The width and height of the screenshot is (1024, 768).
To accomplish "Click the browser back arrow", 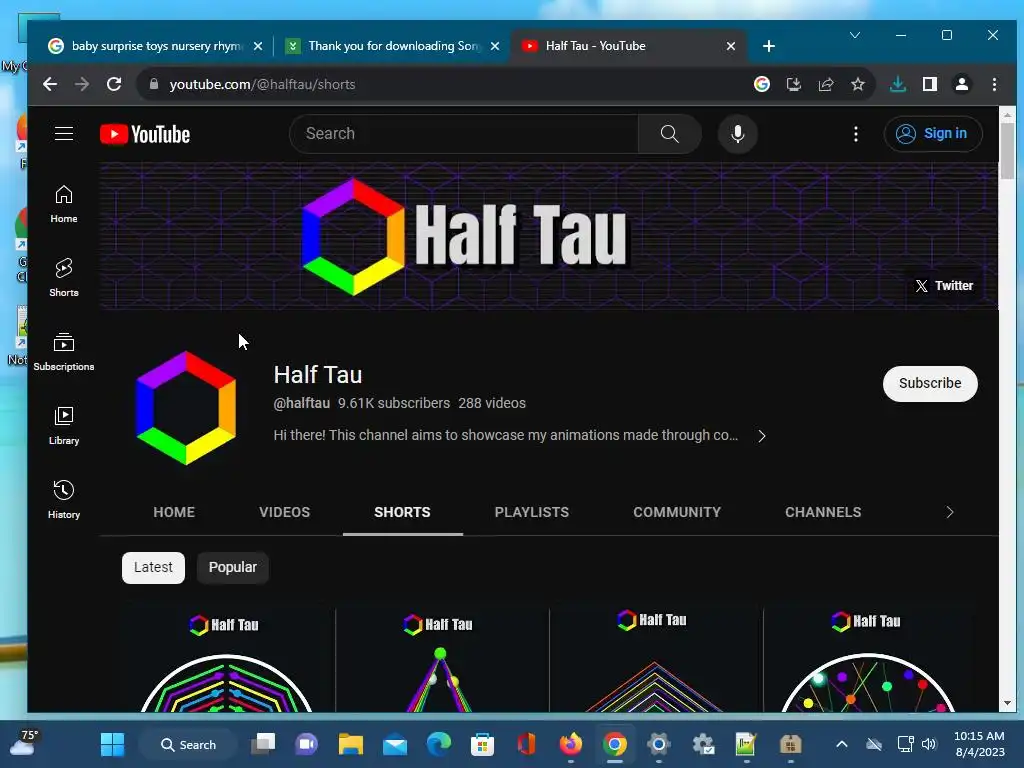I will 50,84.
